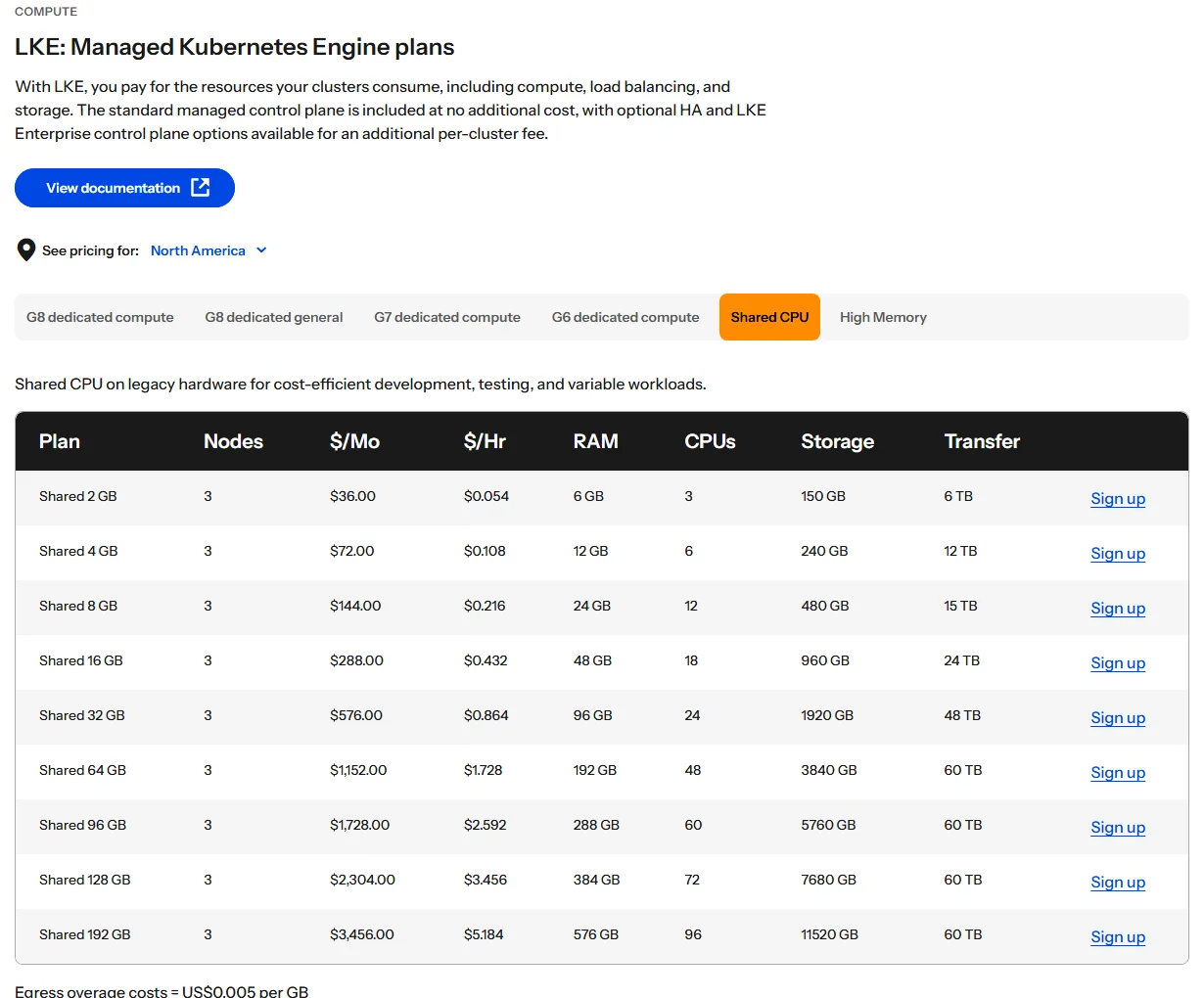Click the View documentation button
The height and width of the screenshot is (998, 1204).
(x=124, y=188)
